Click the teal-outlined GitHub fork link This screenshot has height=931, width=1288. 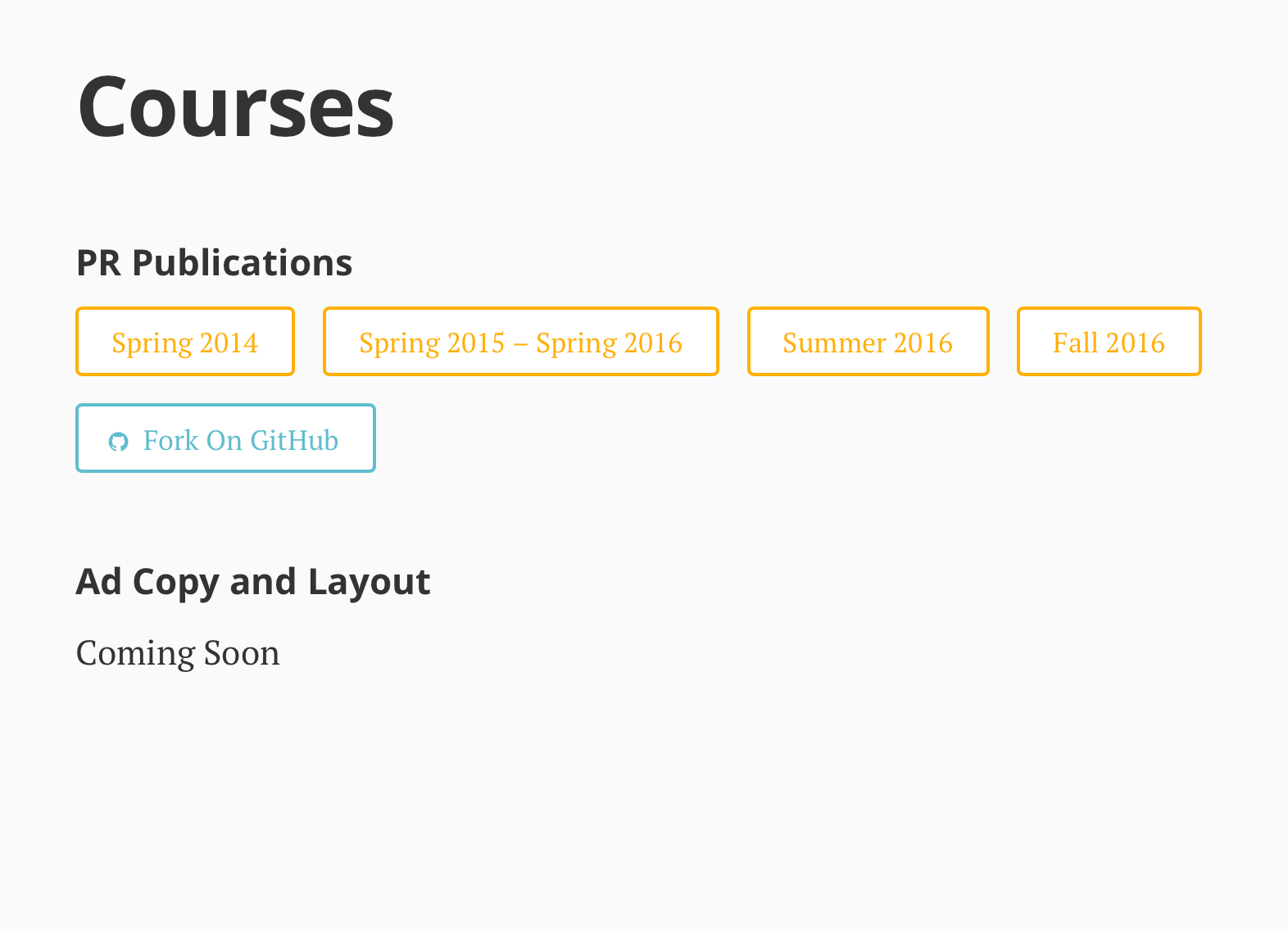(225, 438)
